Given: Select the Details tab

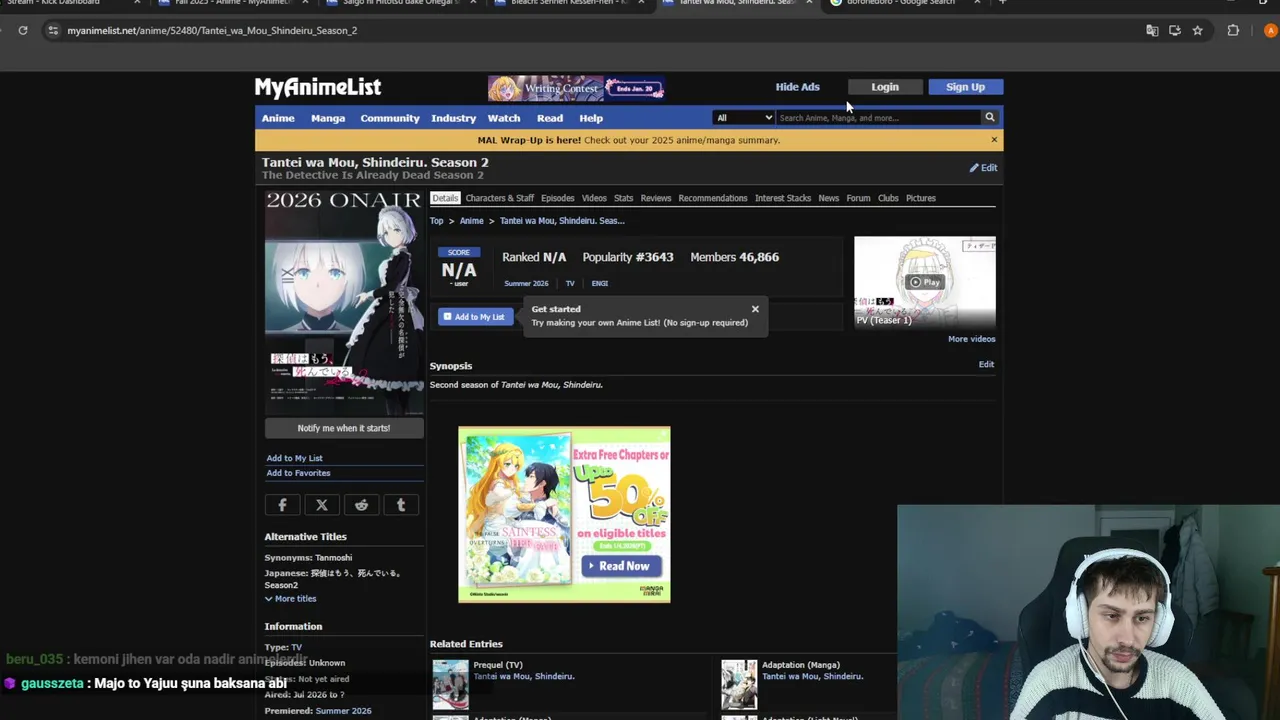Looking at the screenshot, I should coord(445,198).
